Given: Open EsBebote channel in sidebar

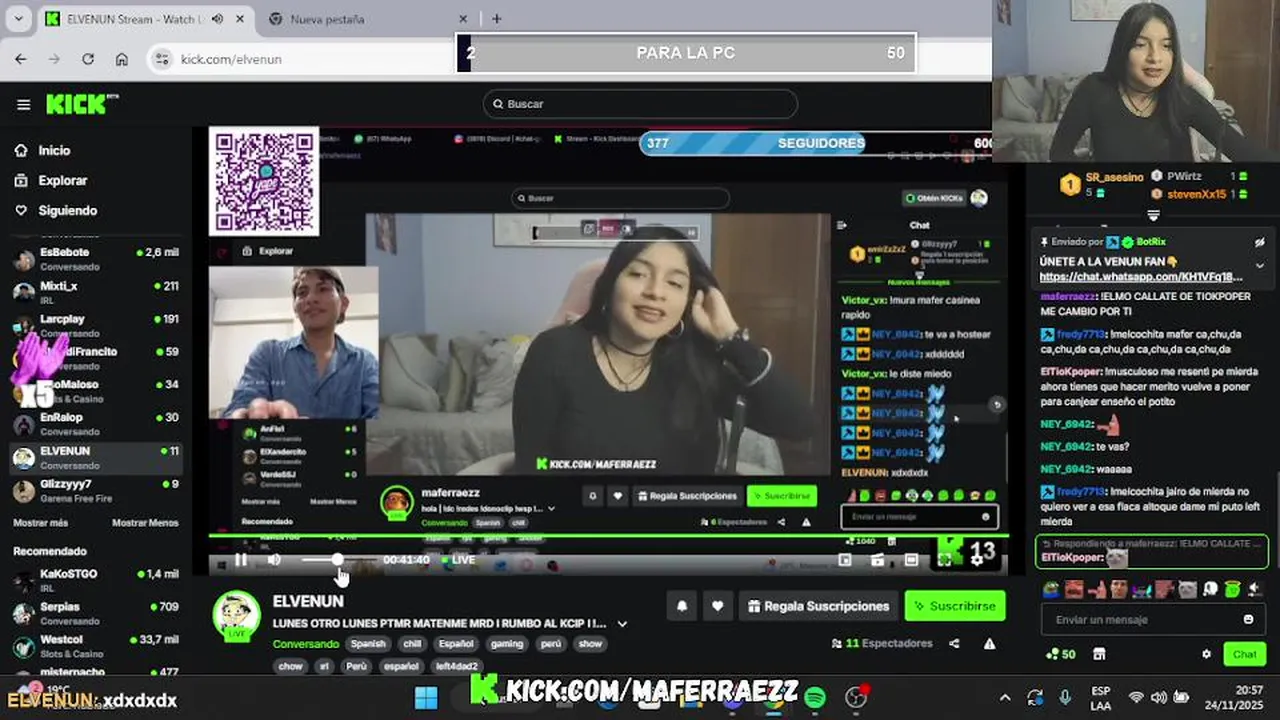Looking at the screenshot, I should point(96,259).
